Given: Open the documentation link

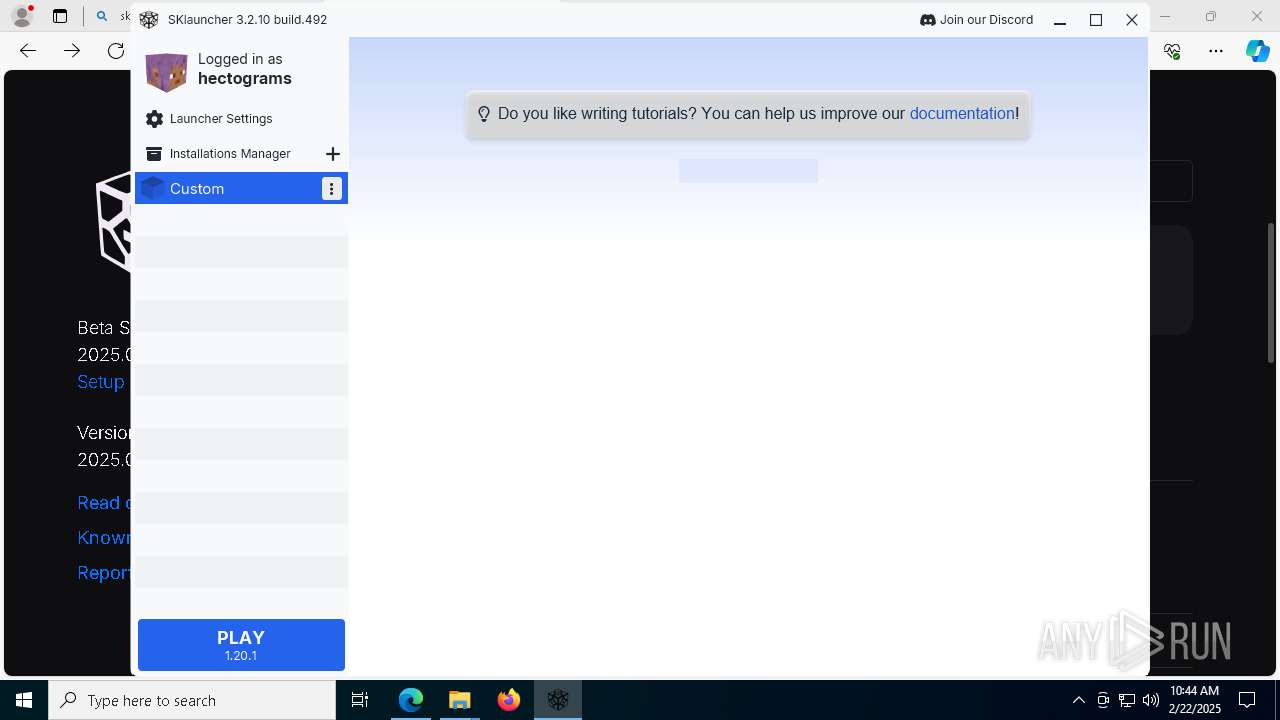Looking at the screenshot, I should pyautogui.click(x=962, y=114).
